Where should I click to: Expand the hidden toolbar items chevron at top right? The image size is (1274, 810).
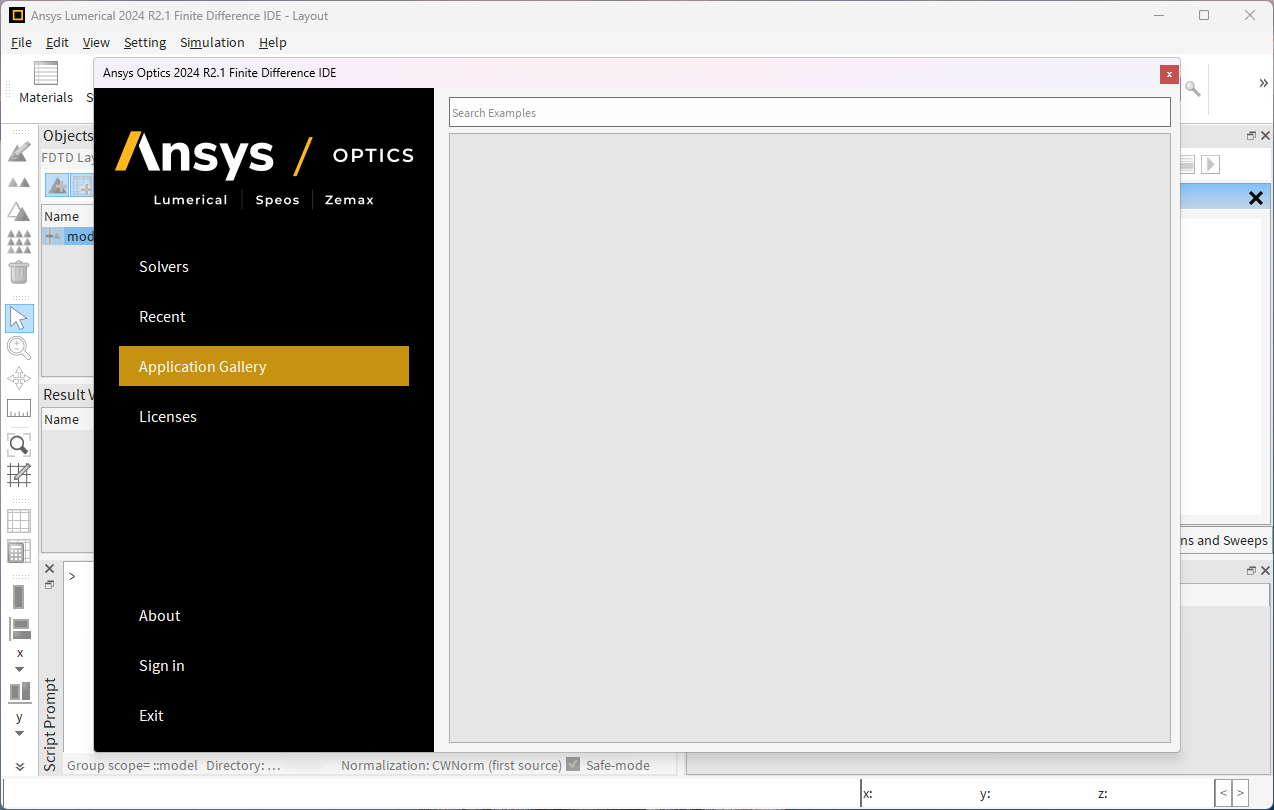(x=1263, y=83)
